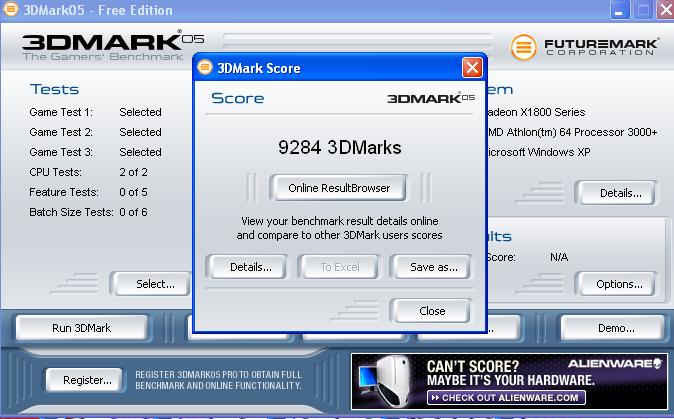This screenshot has height=419, width=674.
Task: Open system Details... button in main window
Action: tap(619, 193)
